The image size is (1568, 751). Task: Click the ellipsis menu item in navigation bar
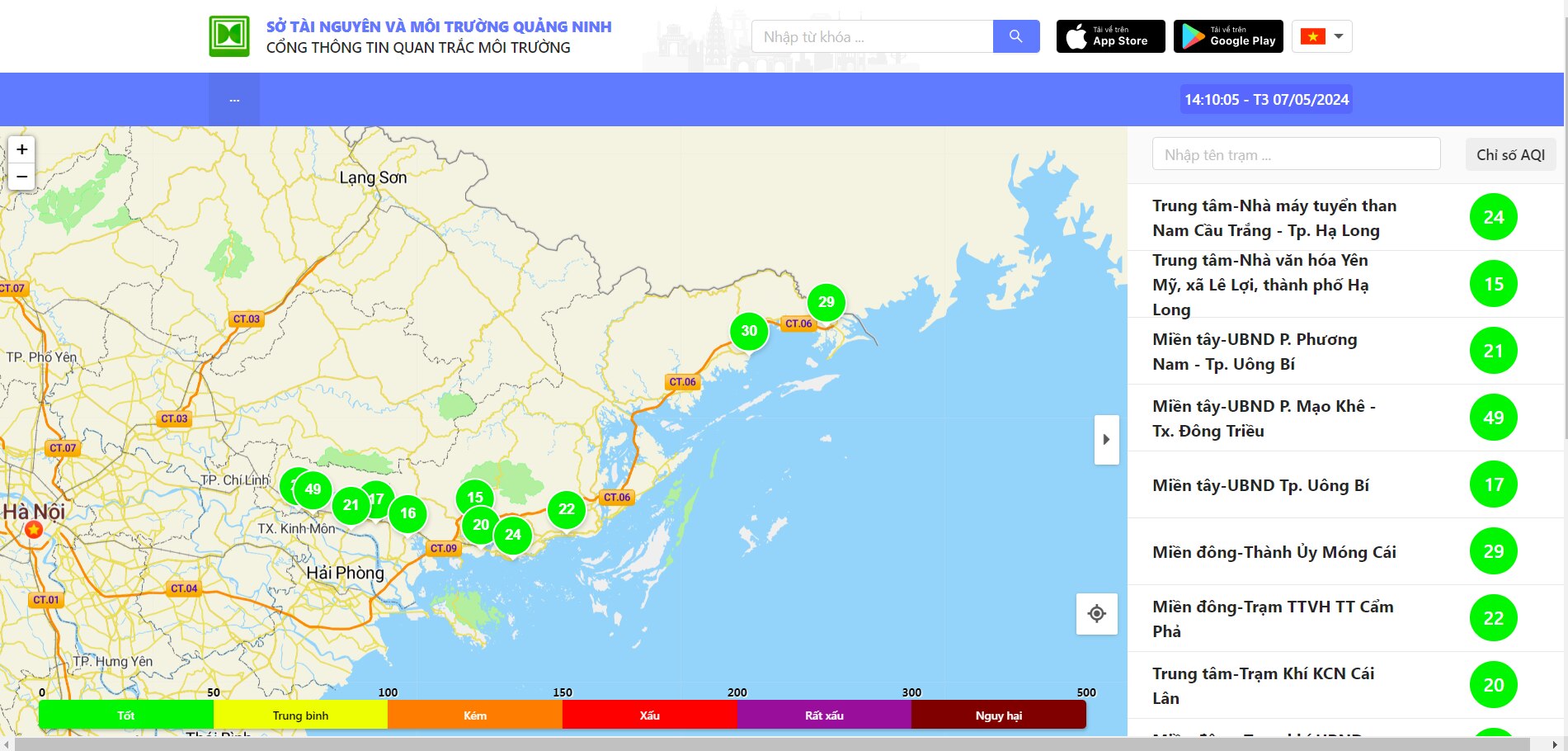tap(234, 100)
